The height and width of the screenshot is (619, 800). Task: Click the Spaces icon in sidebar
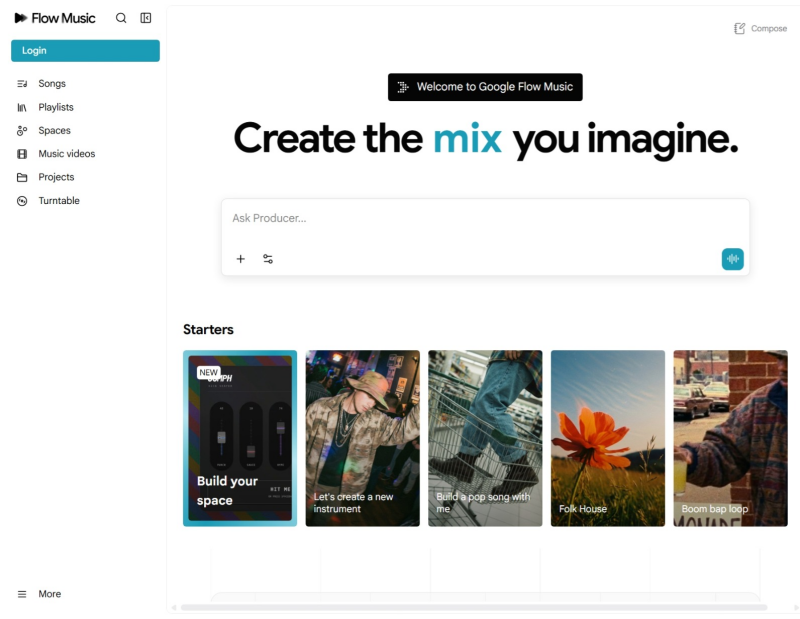pos(22,131)
